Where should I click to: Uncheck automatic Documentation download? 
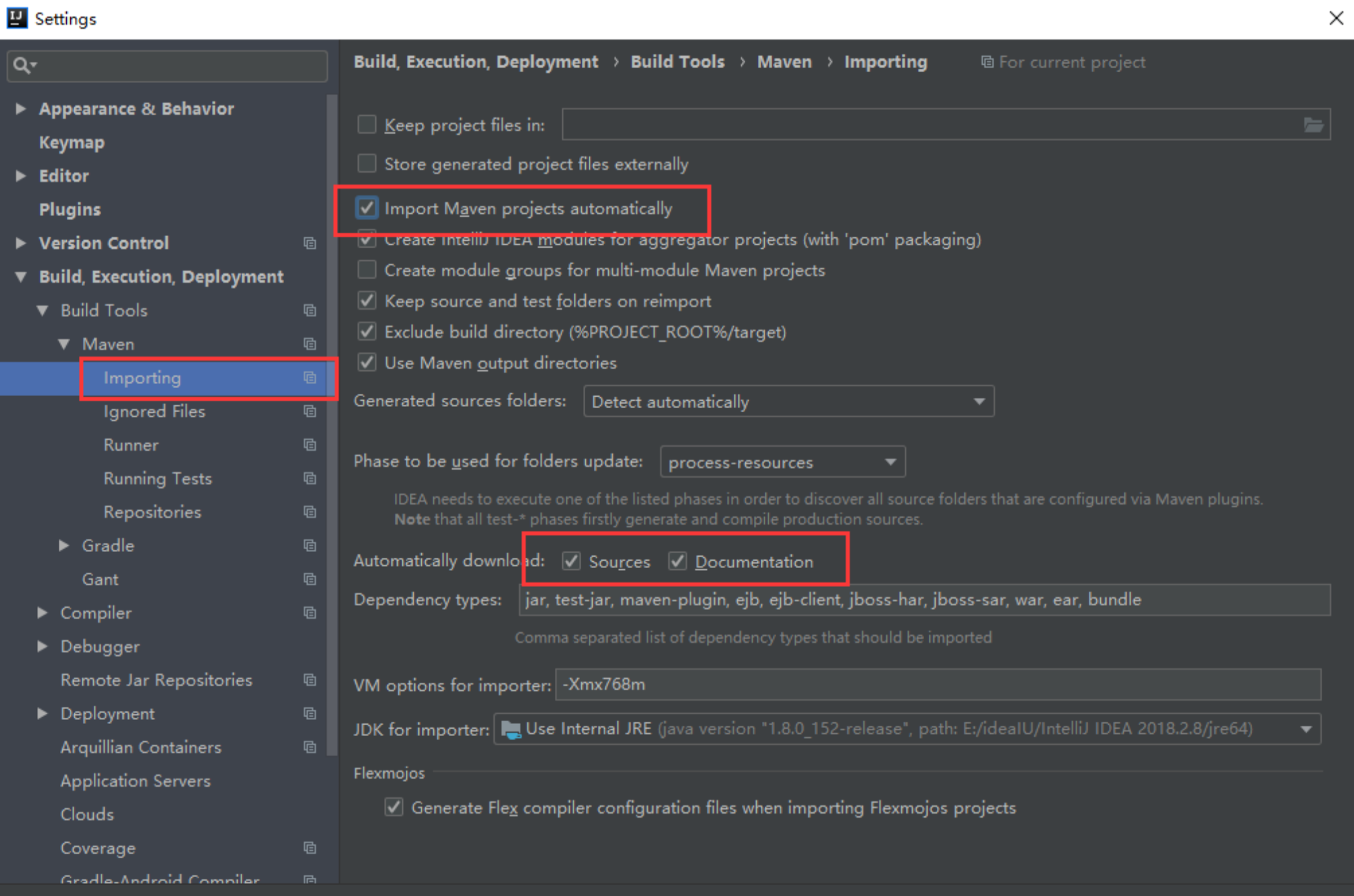point(678,561)
